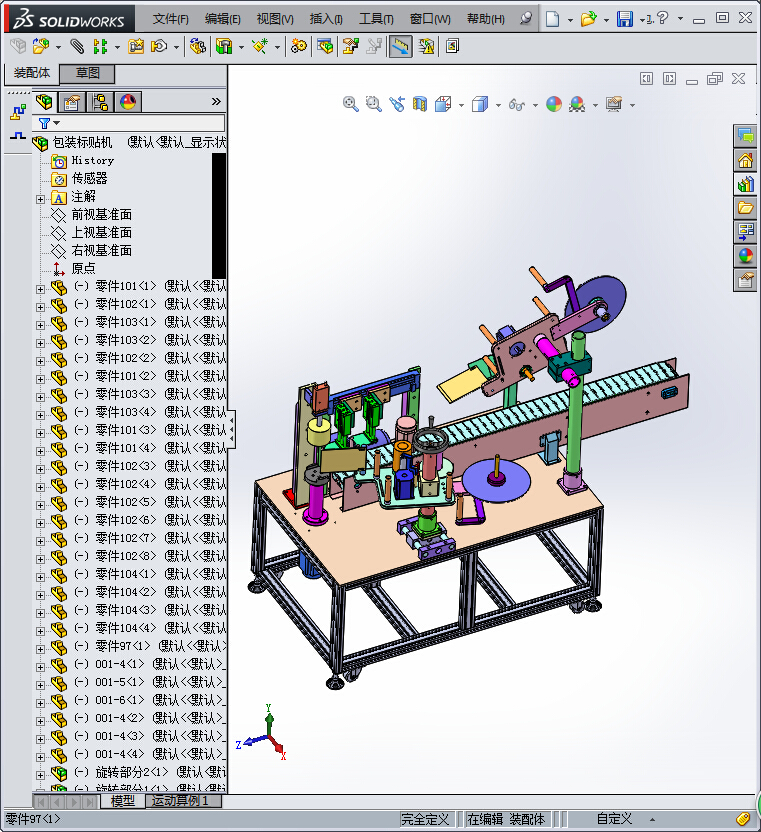Viewport: 761px width, 832px height.
Task: Open the View Settings monitor icon
Action: click(x=614, y=104)
